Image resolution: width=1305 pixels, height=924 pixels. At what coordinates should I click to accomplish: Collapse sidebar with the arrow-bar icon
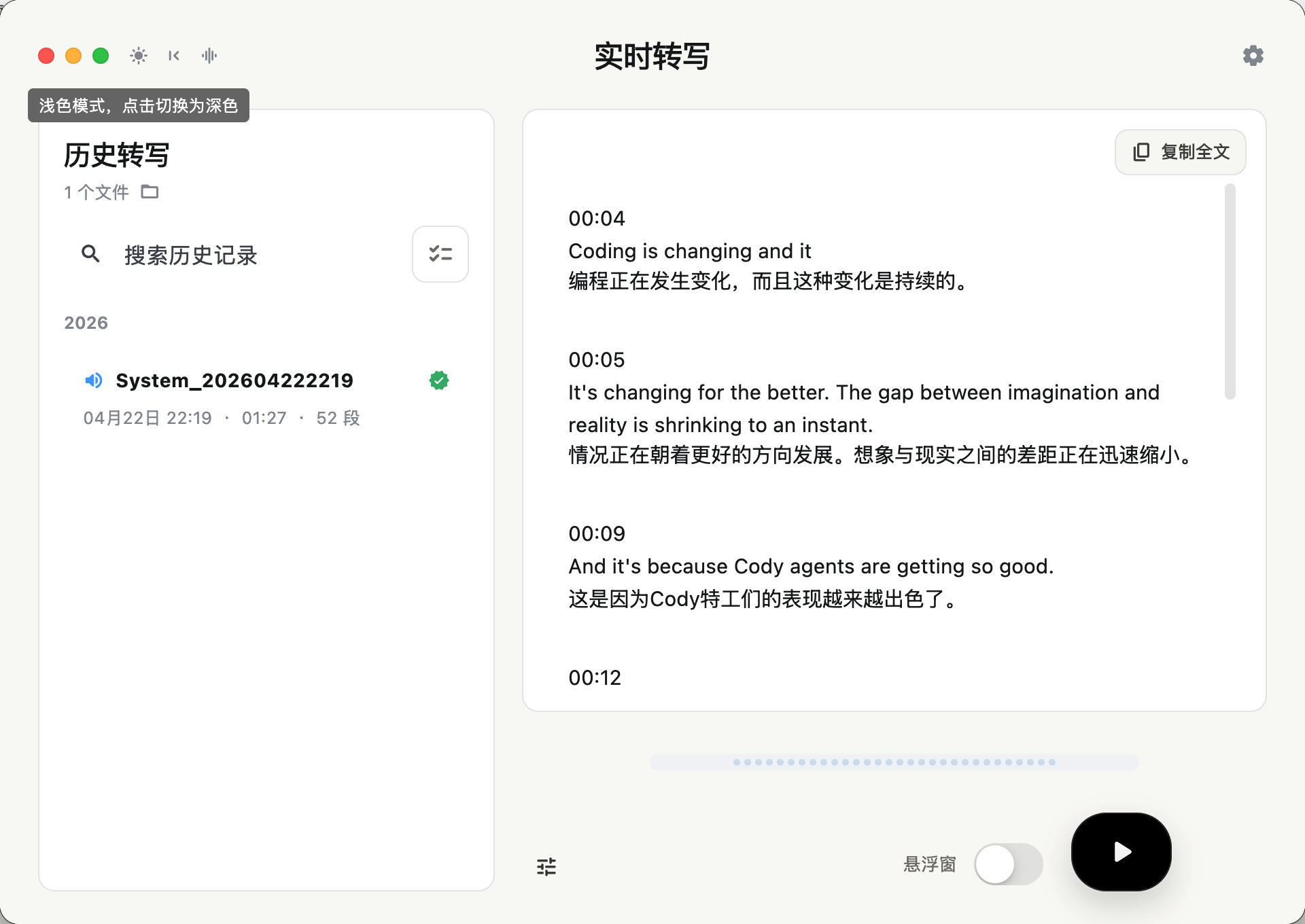(174, 56)
